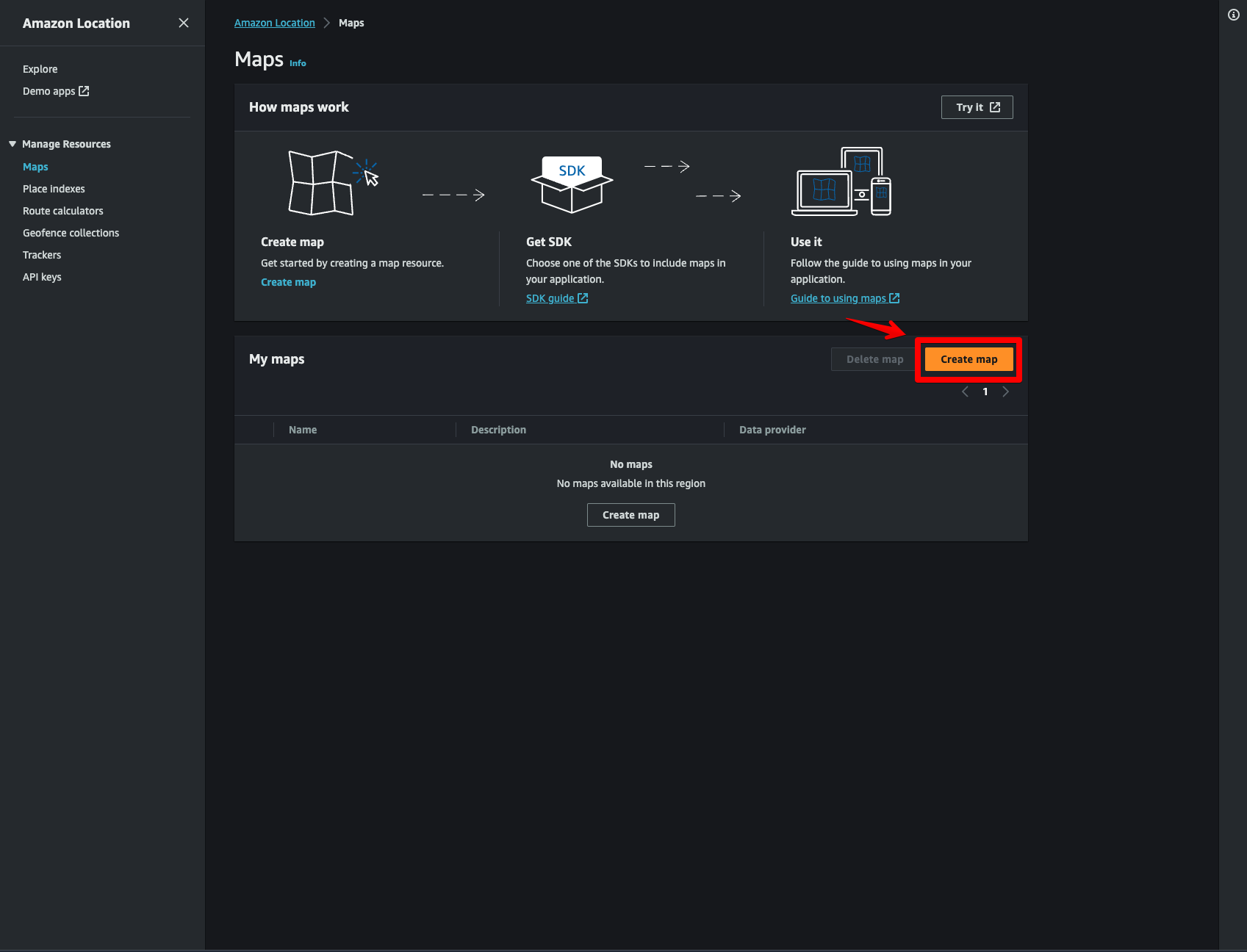1247x952 pixels.
Task: Click Create map button in the empty table
Action: pyautogui.click(x=630, y=515)
